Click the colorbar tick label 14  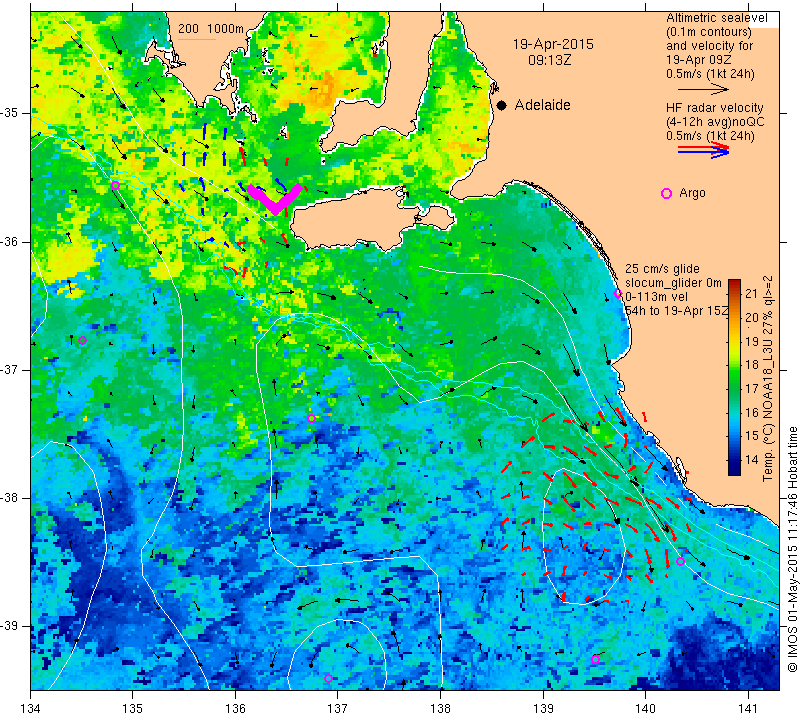click(x=752, y=460)
